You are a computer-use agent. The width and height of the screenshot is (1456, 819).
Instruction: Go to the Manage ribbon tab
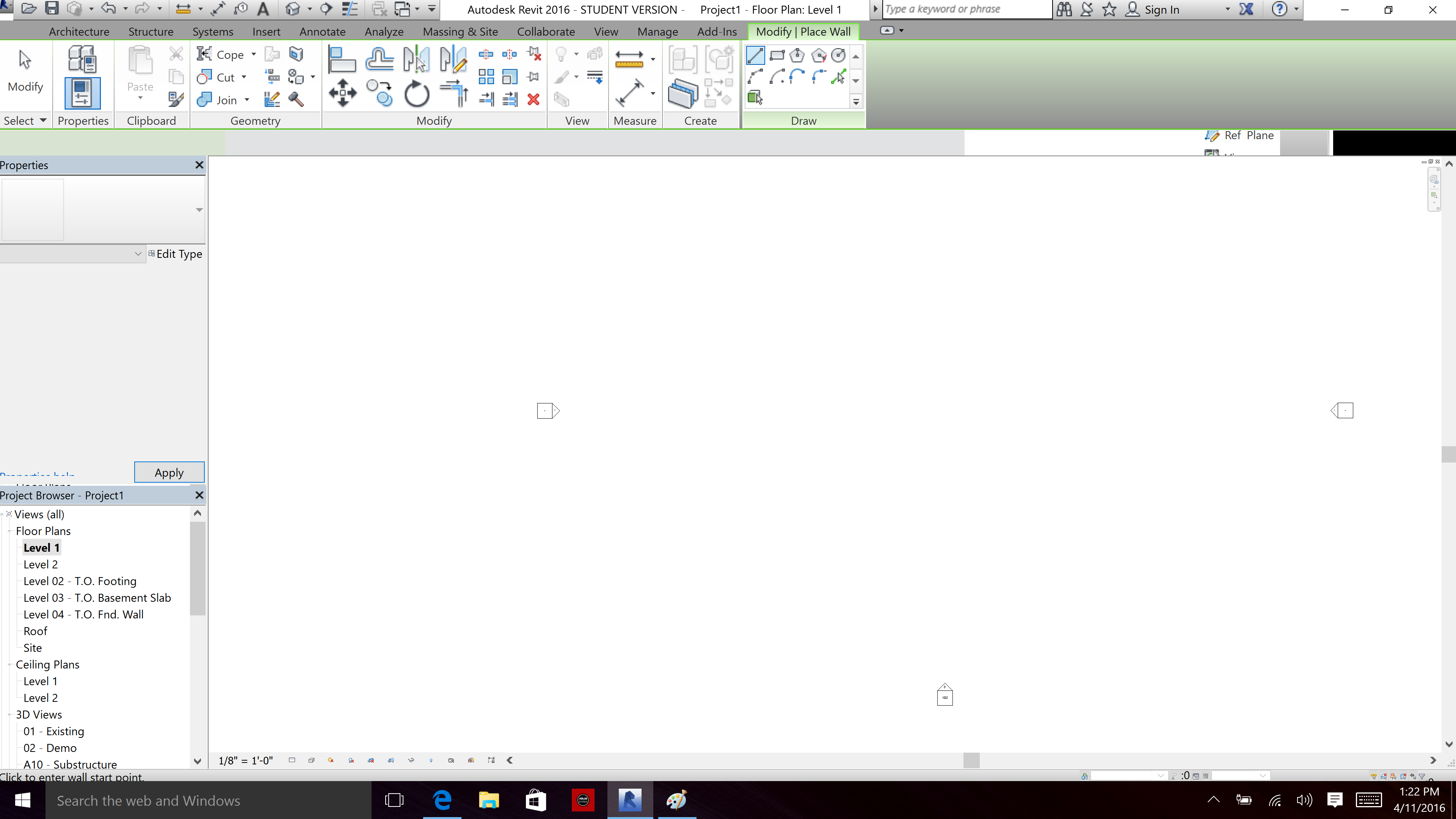657,31
